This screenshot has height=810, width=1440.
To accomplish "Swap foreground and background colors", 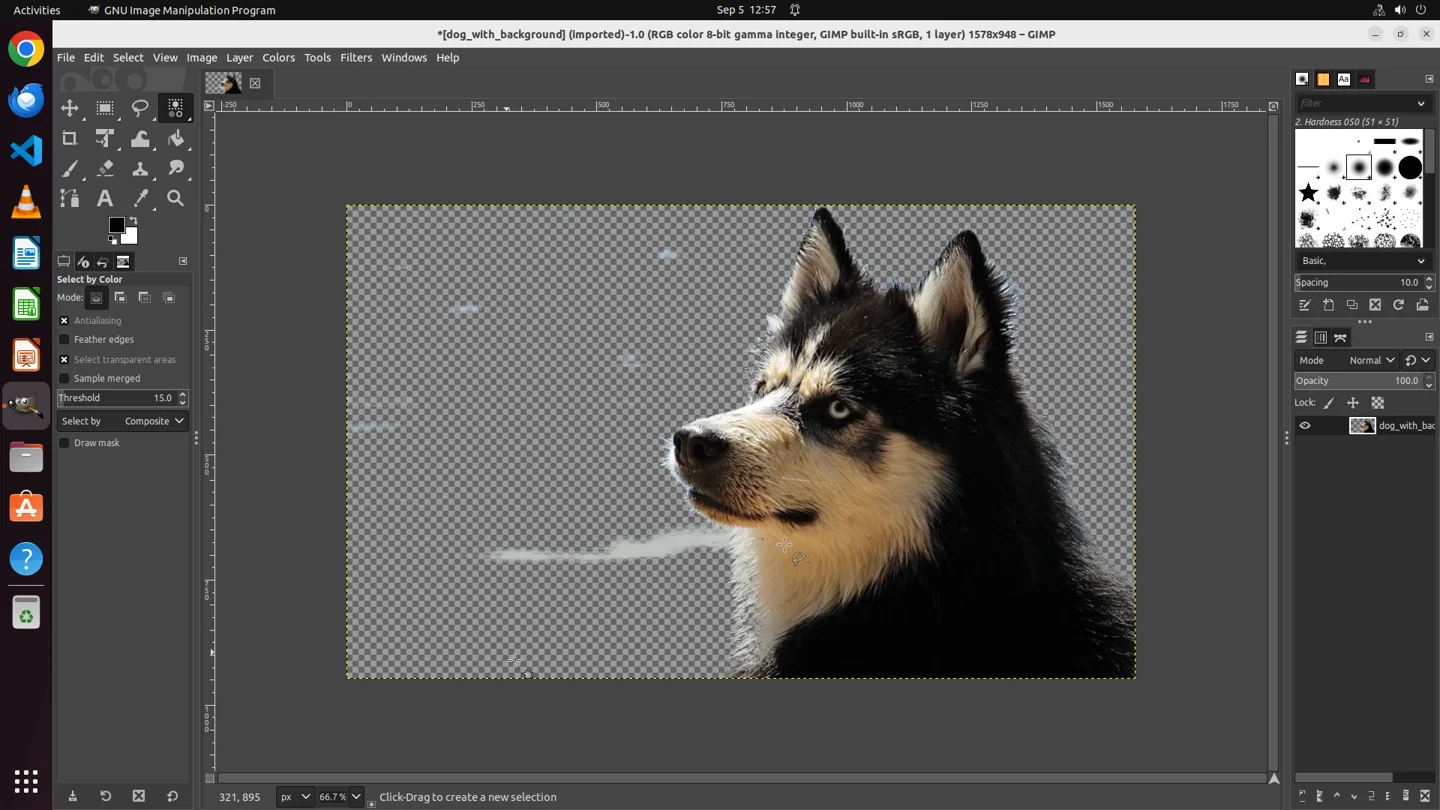I will (x=133, y=221).
